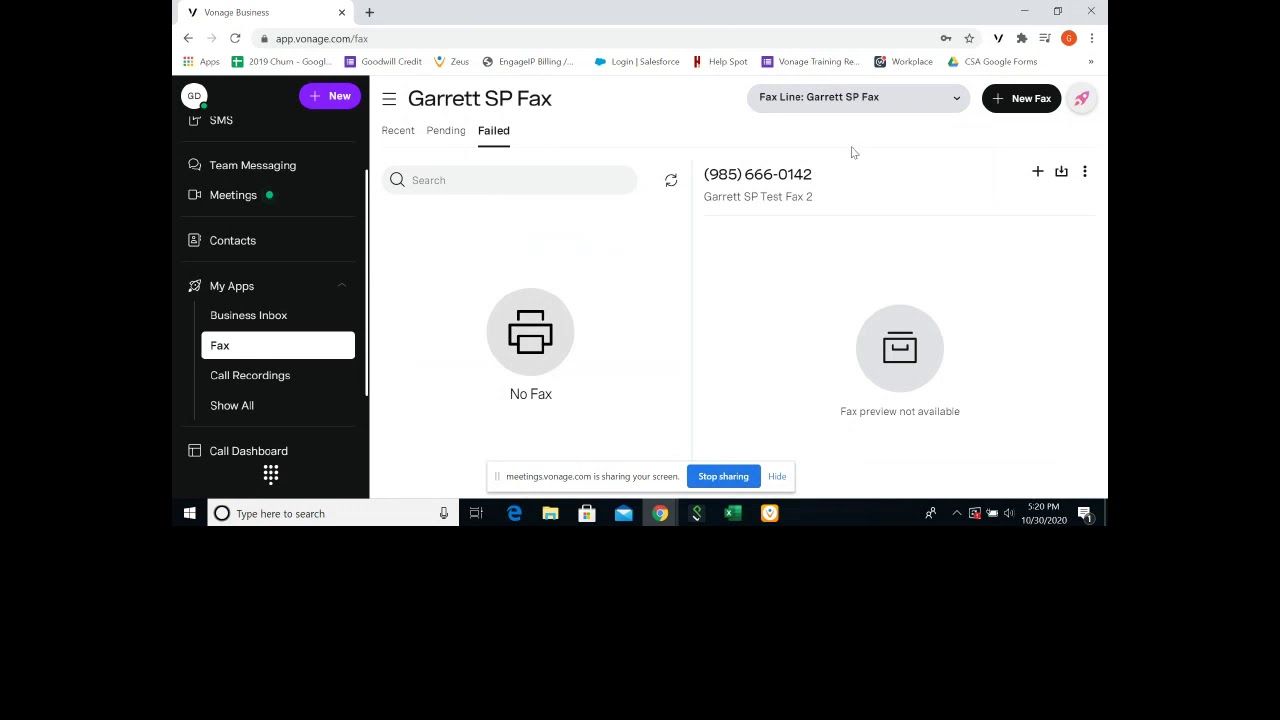Screen dimensions: 1280x720
Task: Switch to the Recent tab
Action: coord(397,130)
